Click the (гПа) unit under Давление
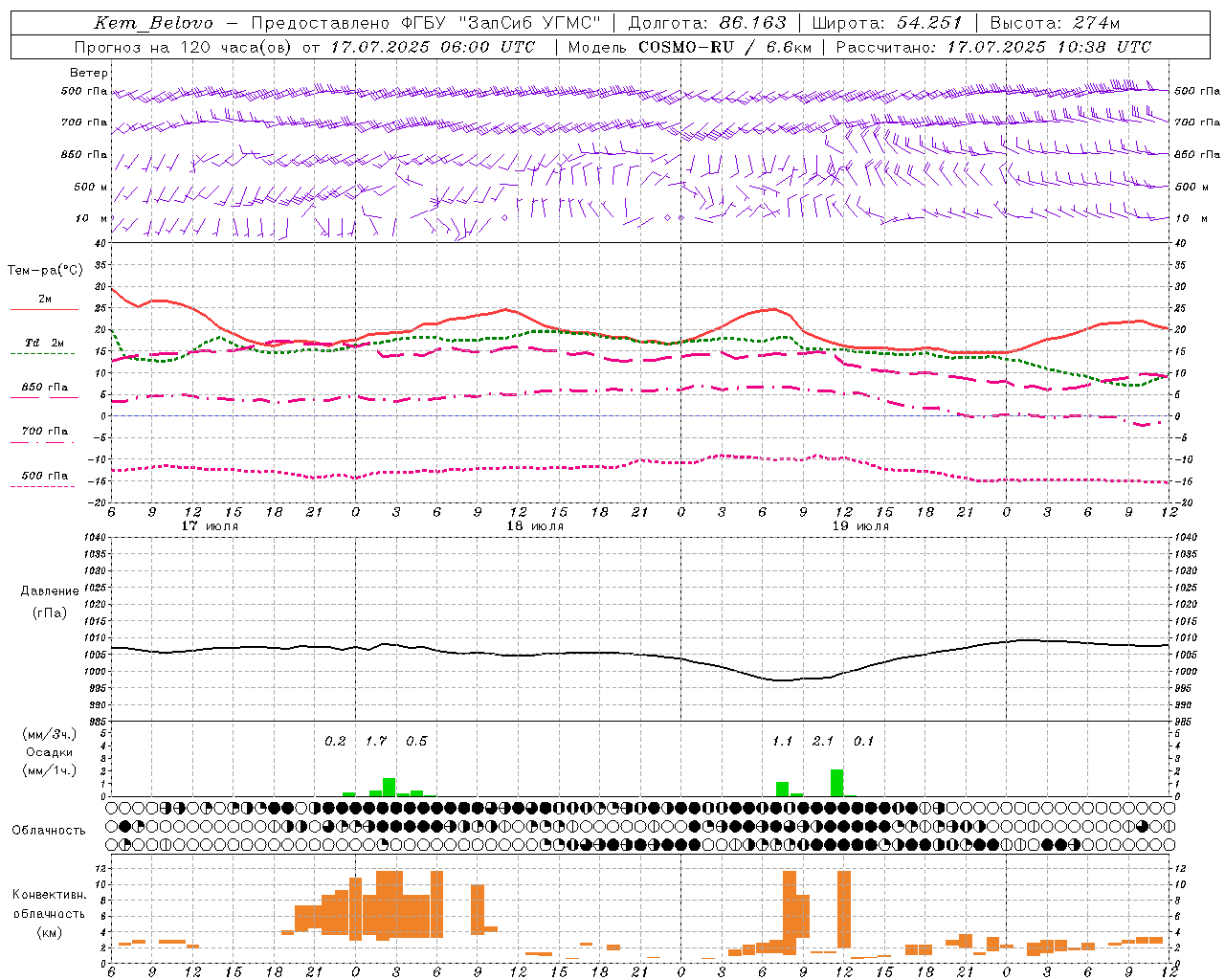This screenshot has width=1225, height=980. click(50, 612)
